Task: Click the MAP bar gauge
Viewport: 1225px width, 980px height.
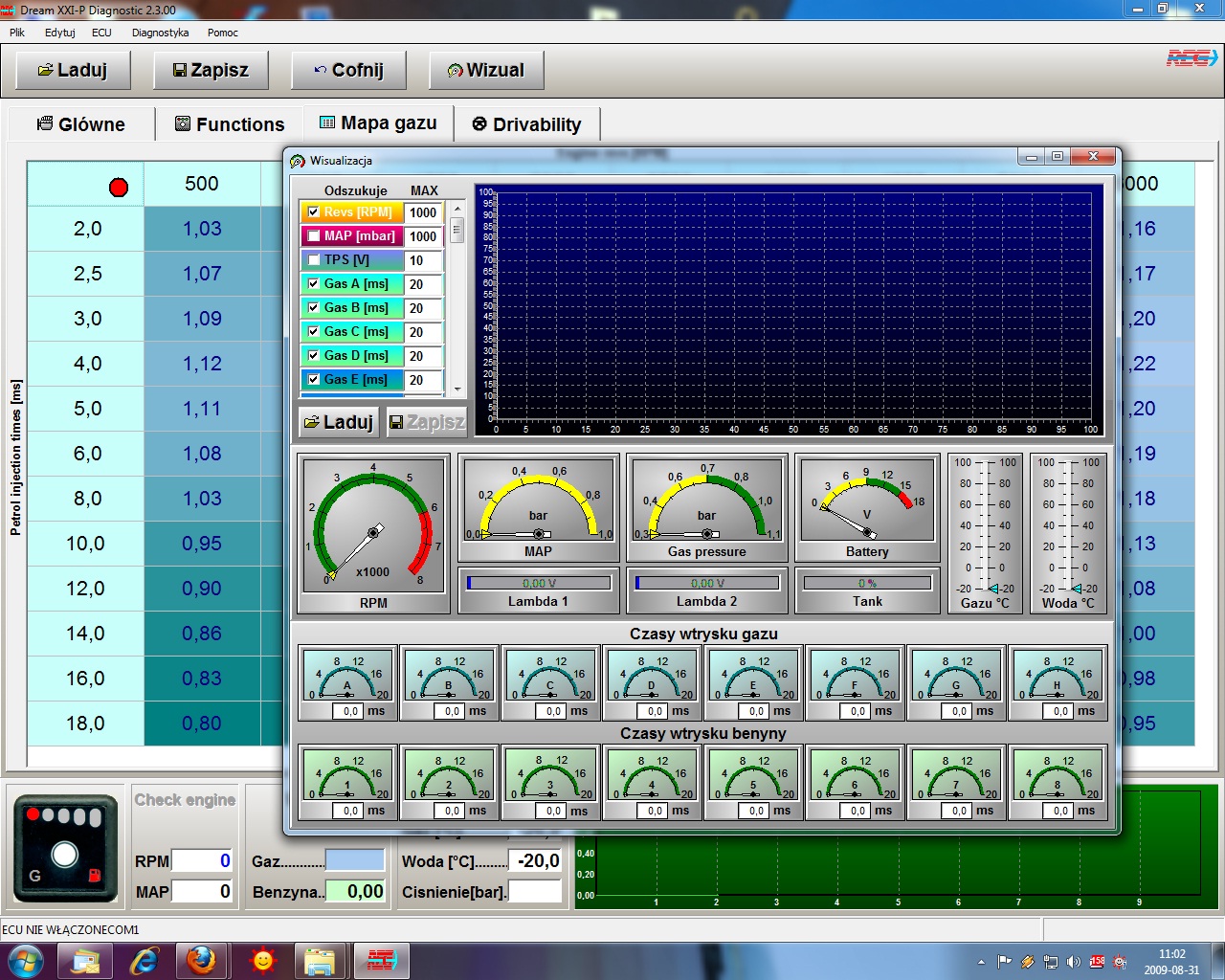Action: [x=538, y=508]
